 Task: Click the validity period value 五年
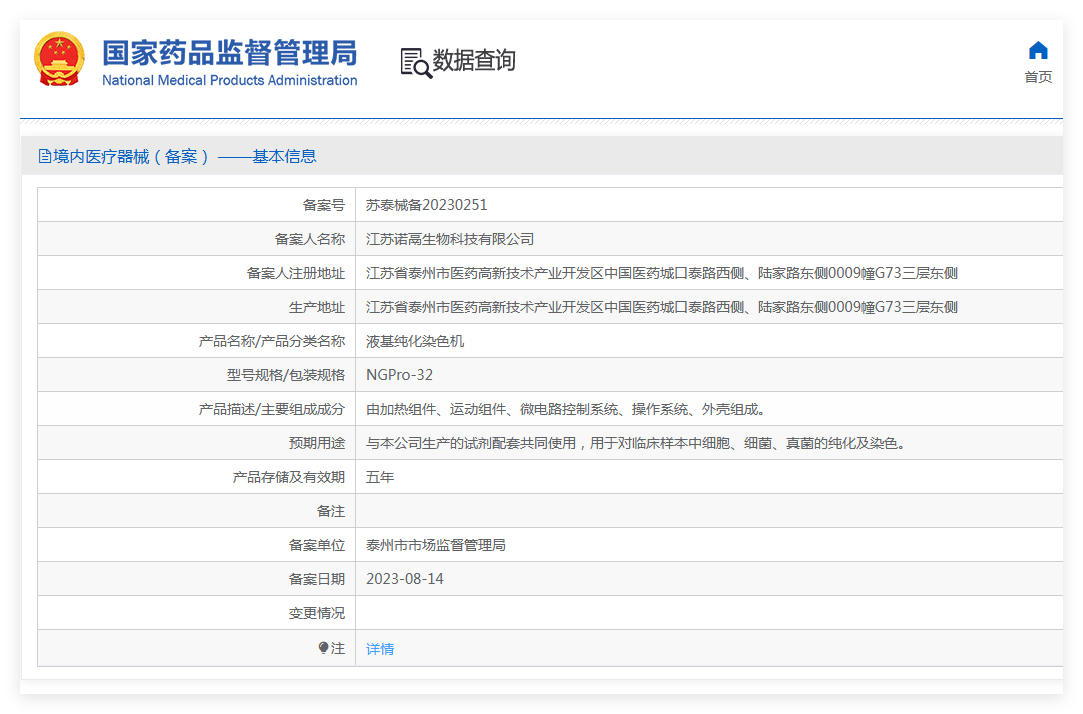(x=380, y=477)
